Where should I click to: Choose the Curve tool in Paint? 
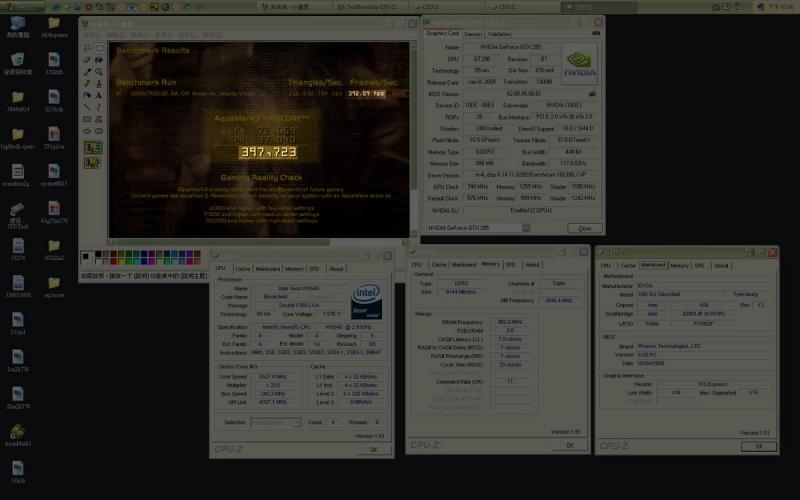(99, 107)
